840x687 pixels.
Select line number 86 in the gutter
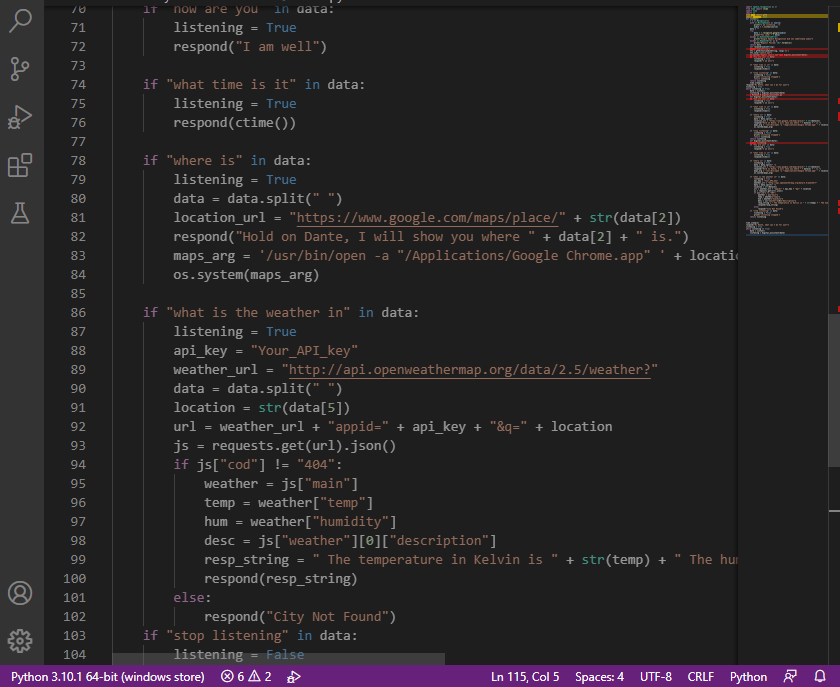[x=78, y=312]
